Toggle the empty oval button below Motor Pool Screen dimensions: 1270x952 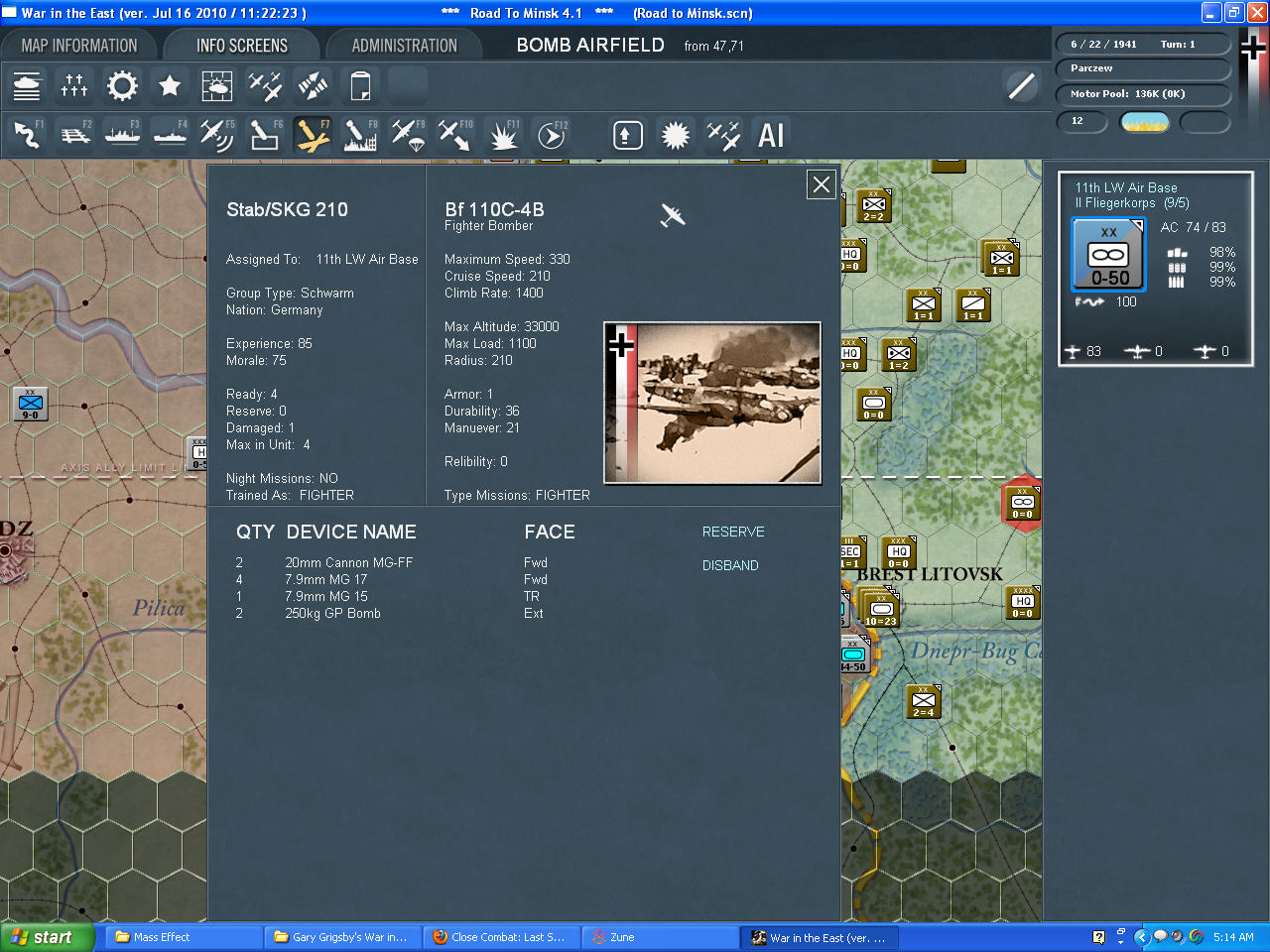coord(1205,122)
